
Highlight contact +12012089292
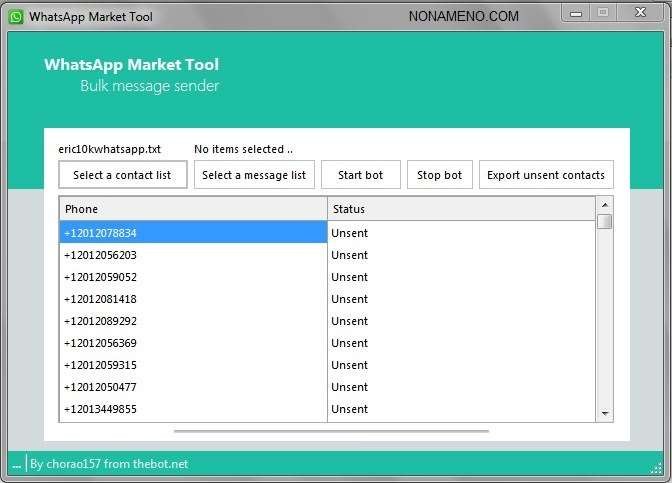193,321
